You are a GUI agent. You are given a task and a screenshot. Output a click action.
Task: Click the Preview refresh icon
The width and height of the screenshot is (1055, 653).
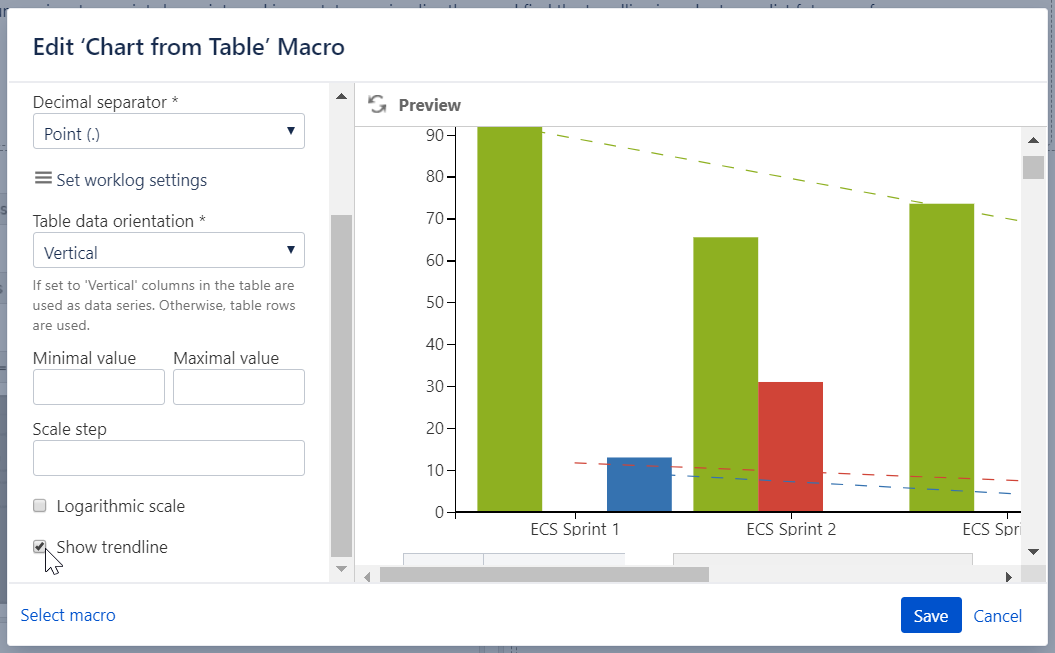377,105
